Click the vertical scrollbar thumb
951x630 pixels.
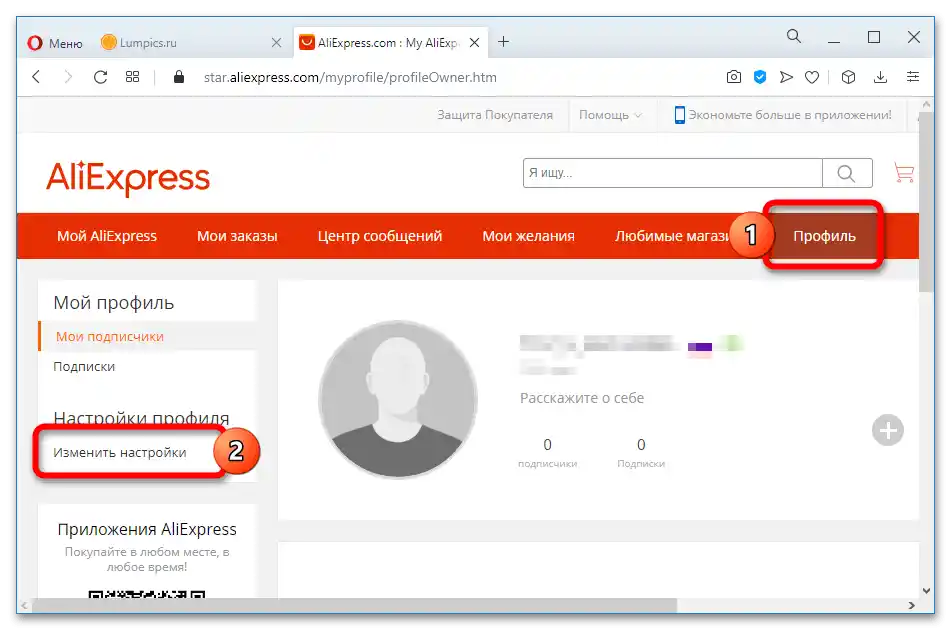pos(926,200)
